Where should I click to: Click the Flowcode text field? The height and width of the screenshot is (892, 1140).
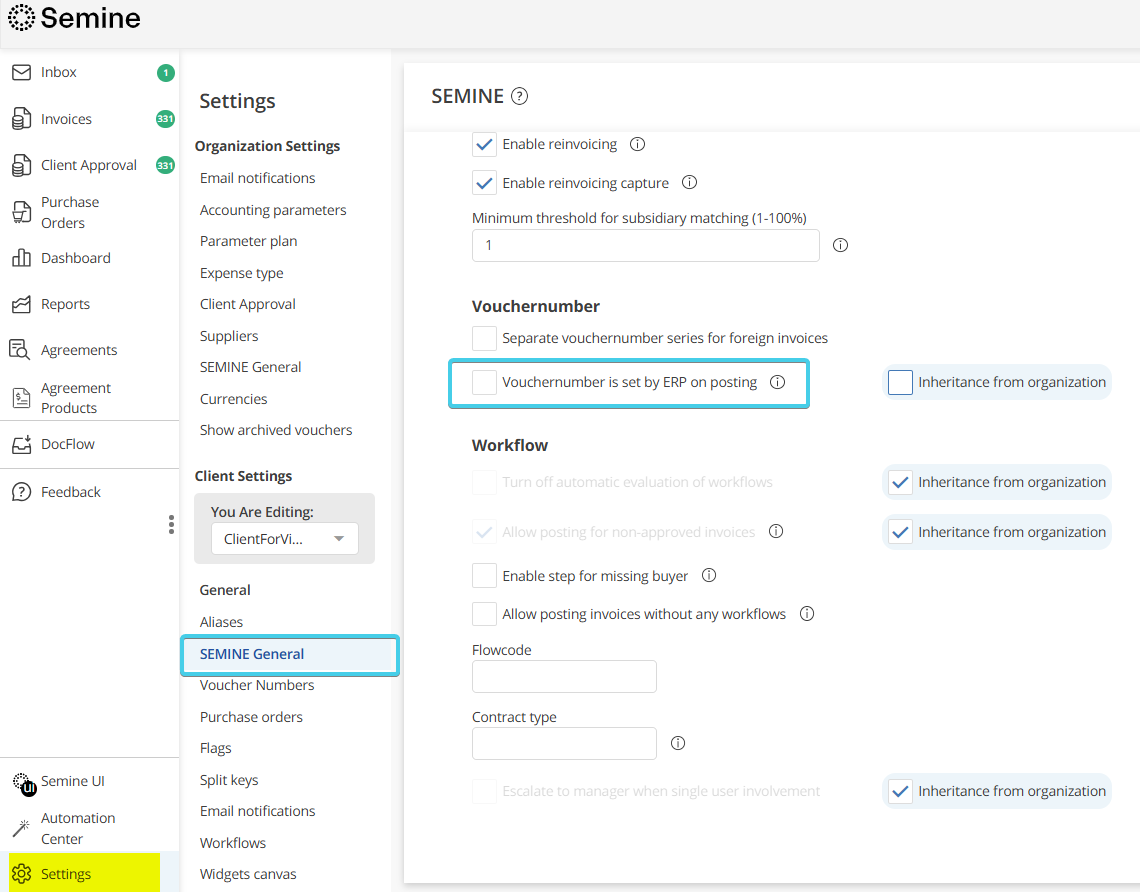coord(564,677)
